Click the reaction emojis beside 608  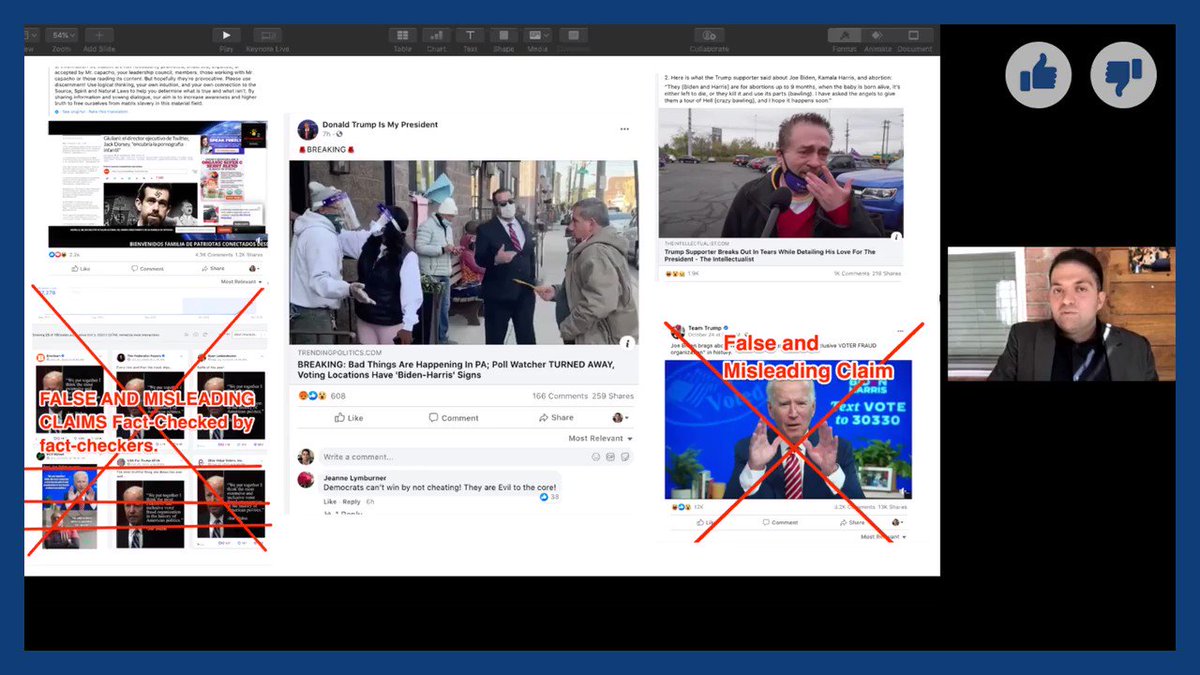313,395
